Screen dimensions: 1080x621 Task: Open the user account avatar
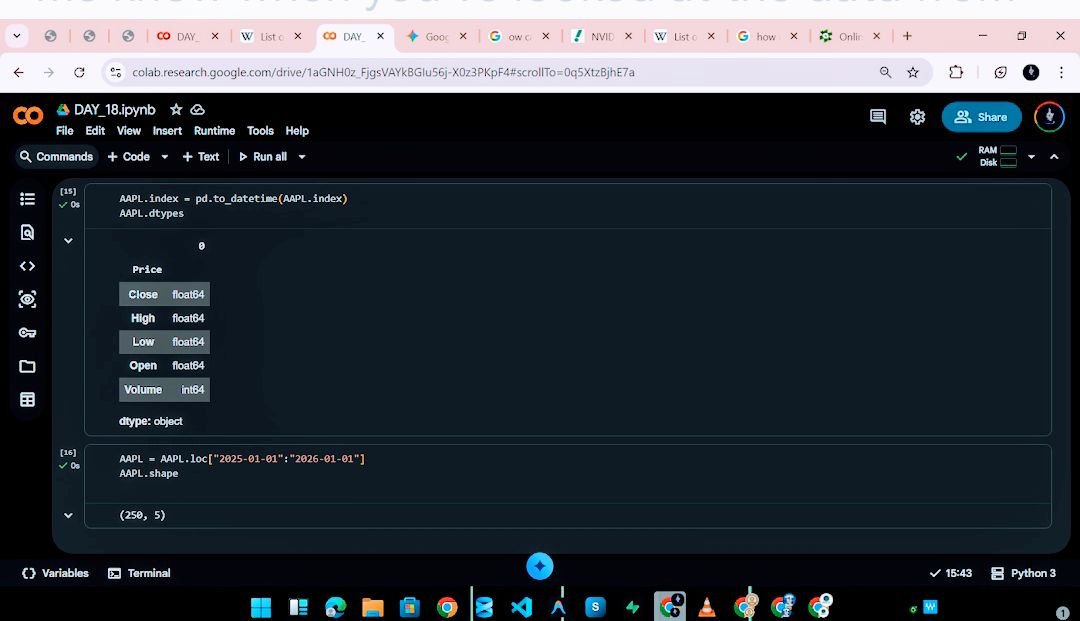point(1049,117)
